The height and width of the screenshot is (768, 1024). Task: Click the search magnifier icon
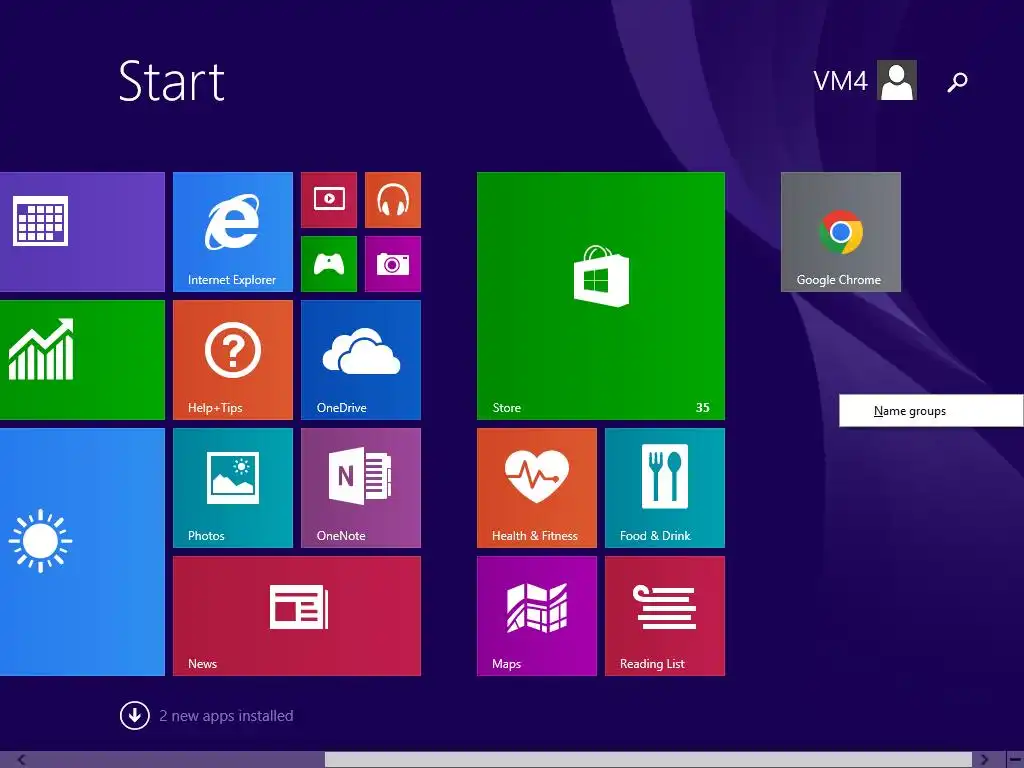(x=957, y=82)
